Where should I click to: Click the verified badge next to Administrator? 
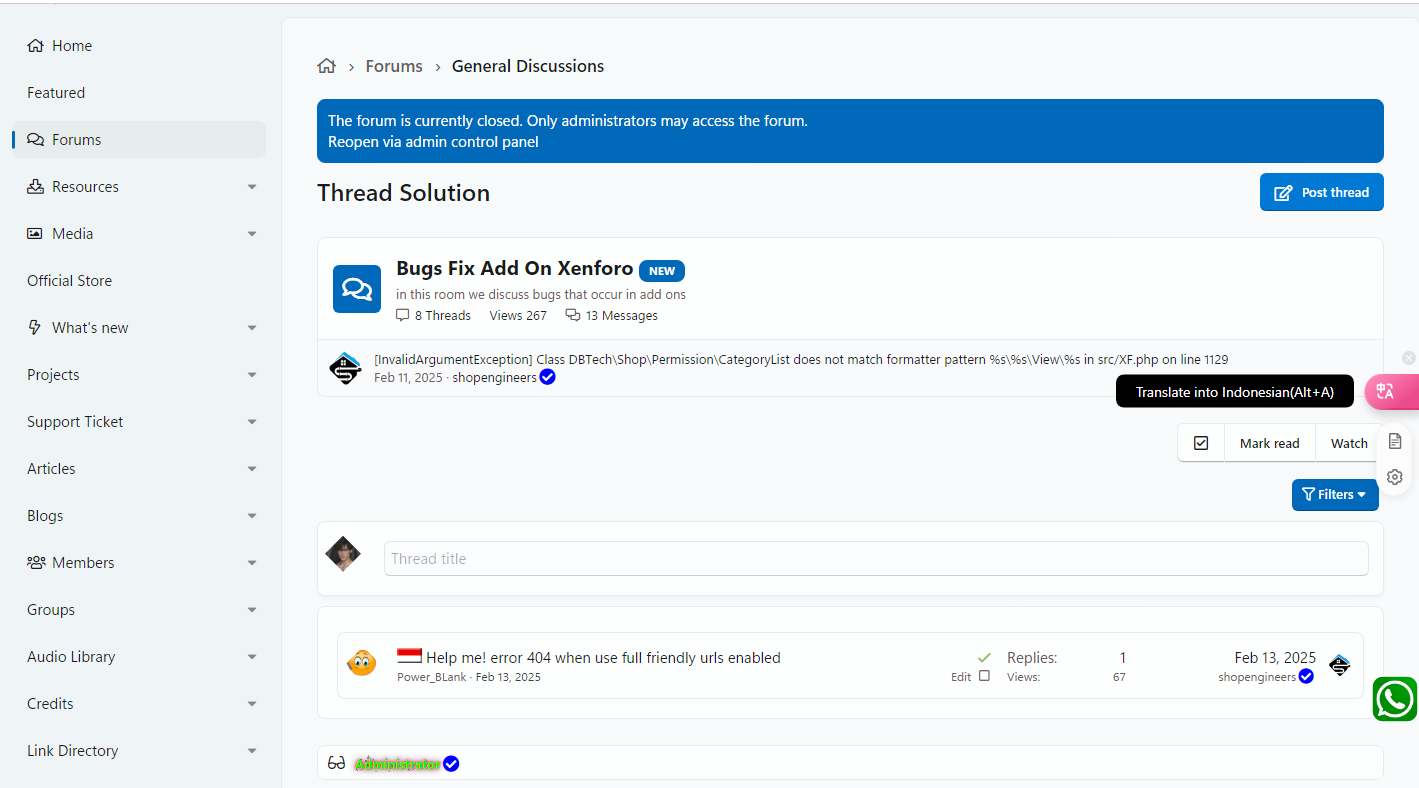451,764
